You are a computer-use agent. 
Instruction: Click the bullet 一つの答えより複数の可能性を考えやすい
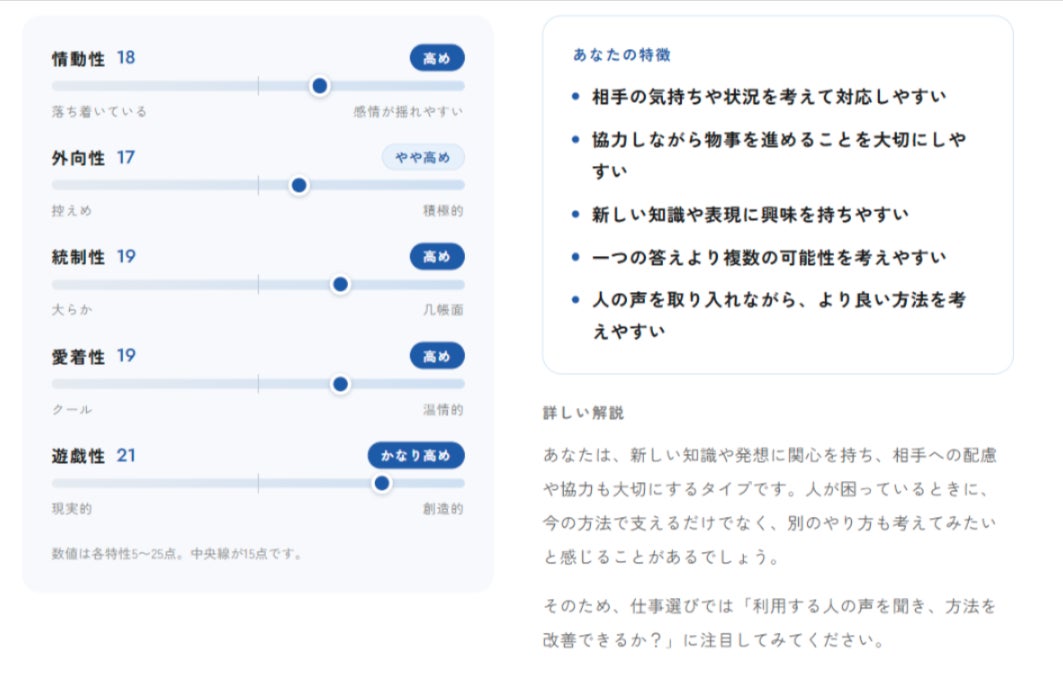(768, 258)
